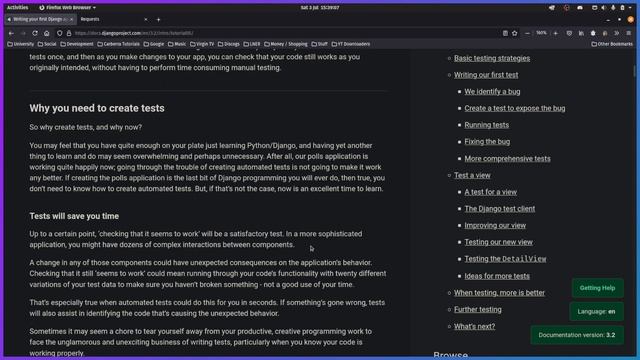Open the clock and calendar panel
This screenshot has height=360, width=640.
320,7
